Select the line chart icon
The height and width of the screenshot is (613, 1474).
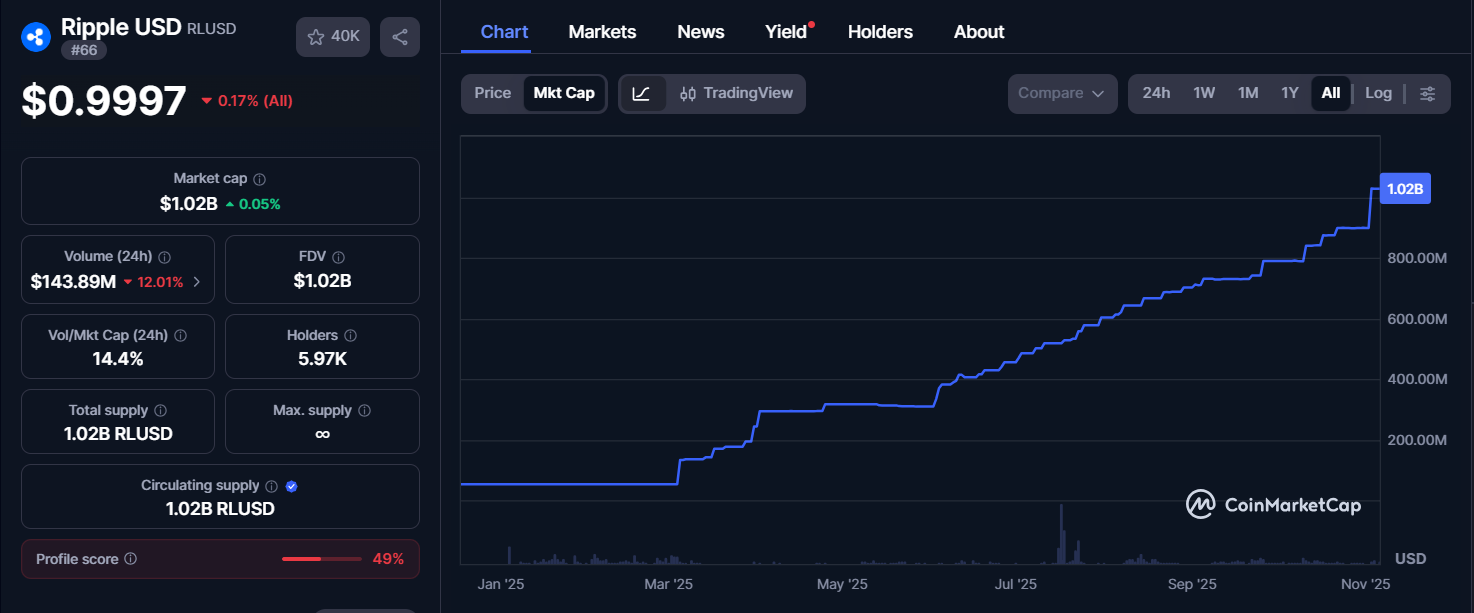[x=642, y=94]
